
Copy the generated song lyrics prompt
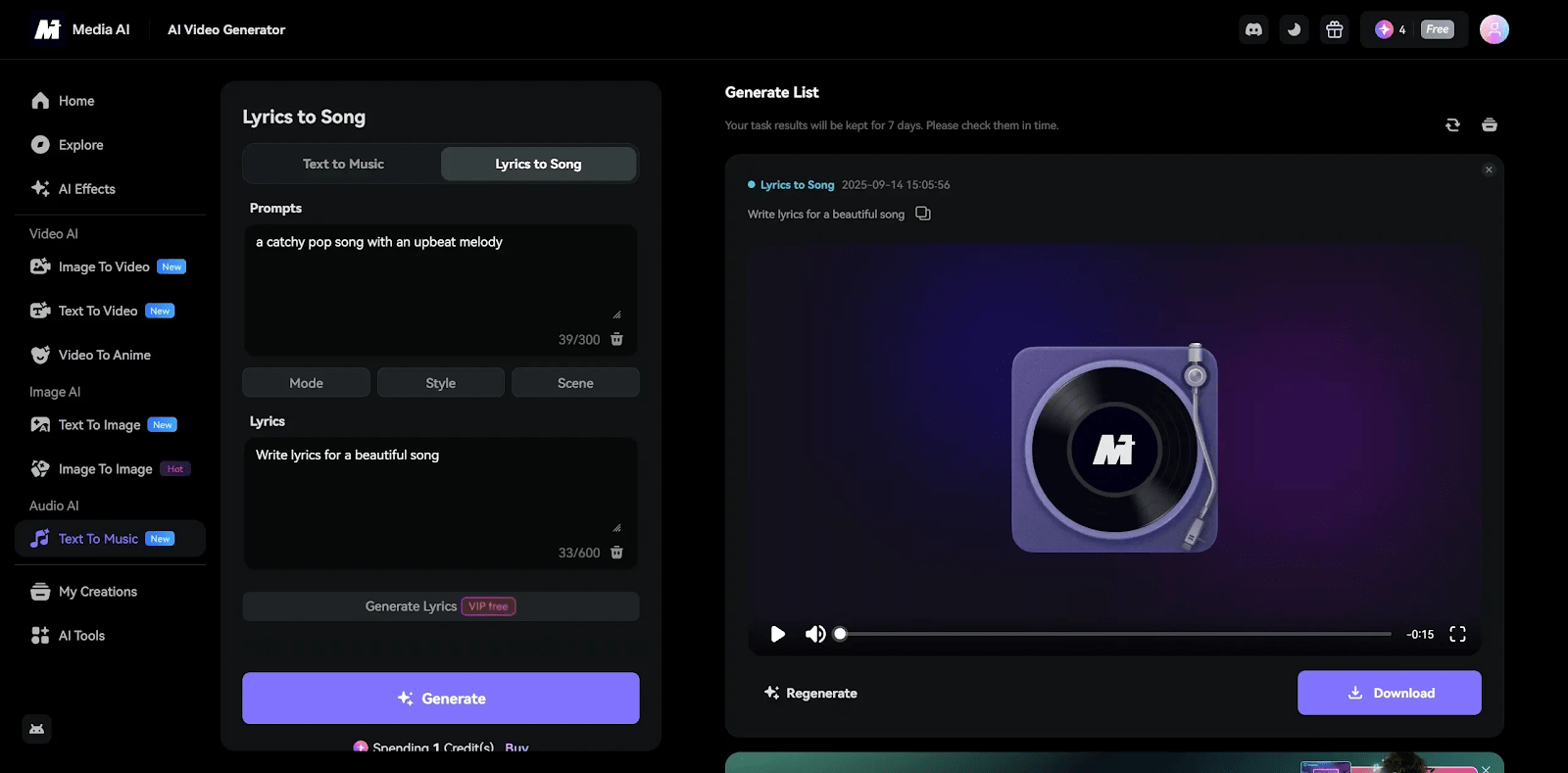pyautogui.click(x=922, y=214)
